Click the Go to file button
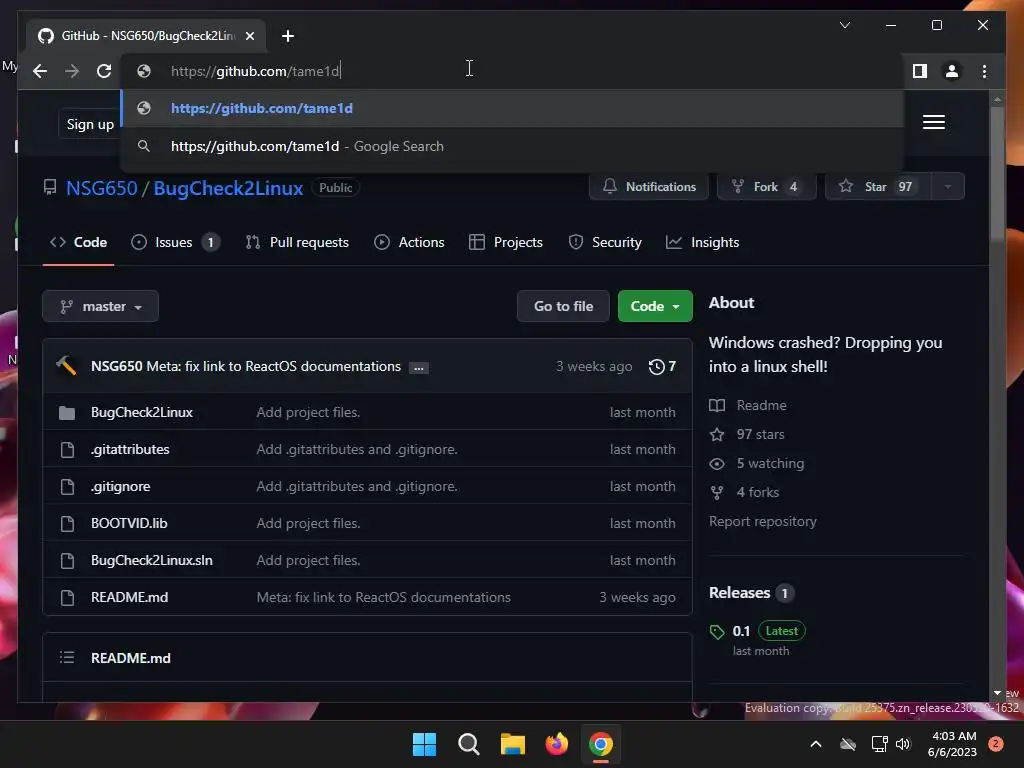1024x768 pixels. pyautogui.click(x=564, y=306)
